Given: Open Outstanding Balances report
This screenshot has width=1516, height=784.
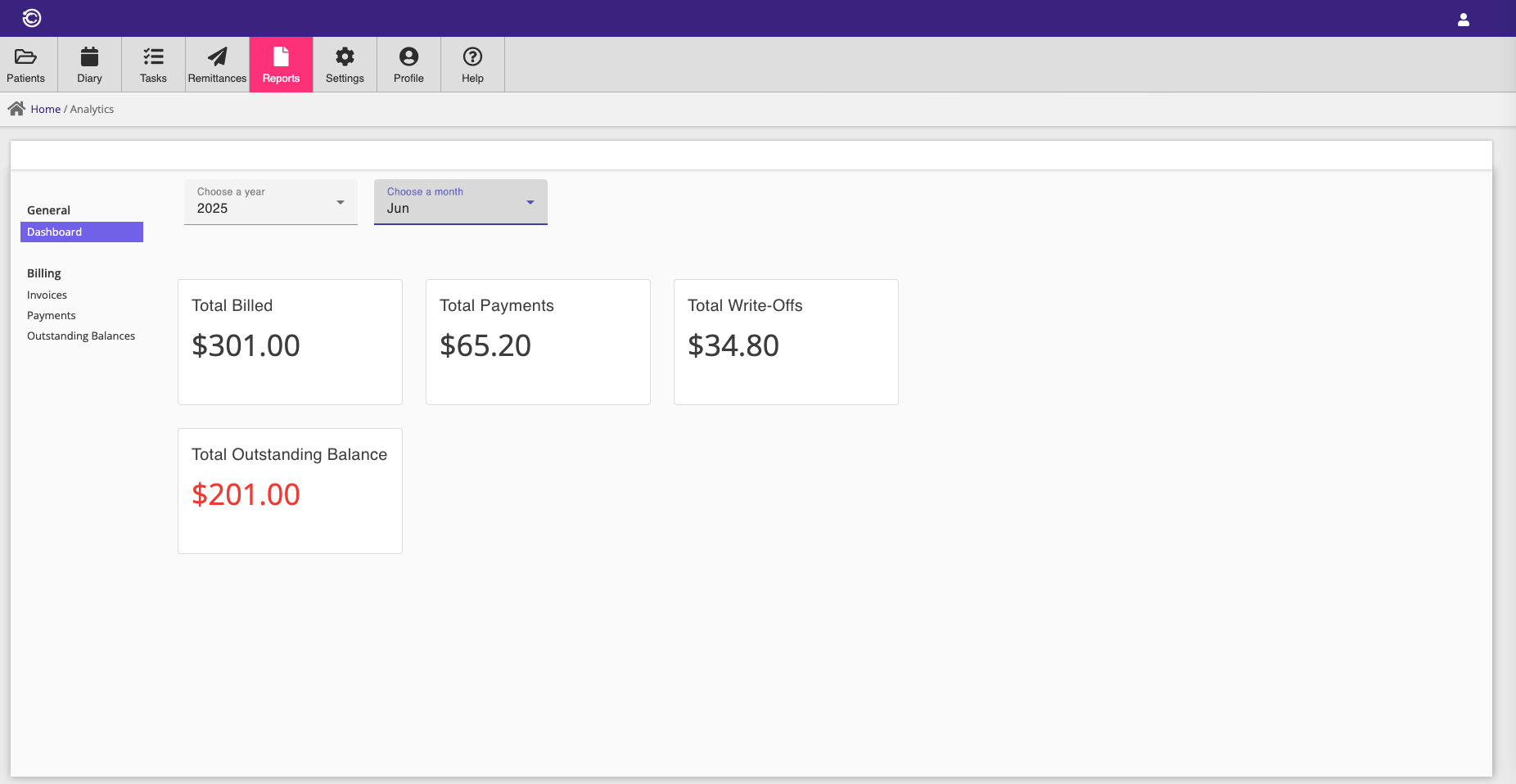Looking at the screenshot, I should 81,336.
